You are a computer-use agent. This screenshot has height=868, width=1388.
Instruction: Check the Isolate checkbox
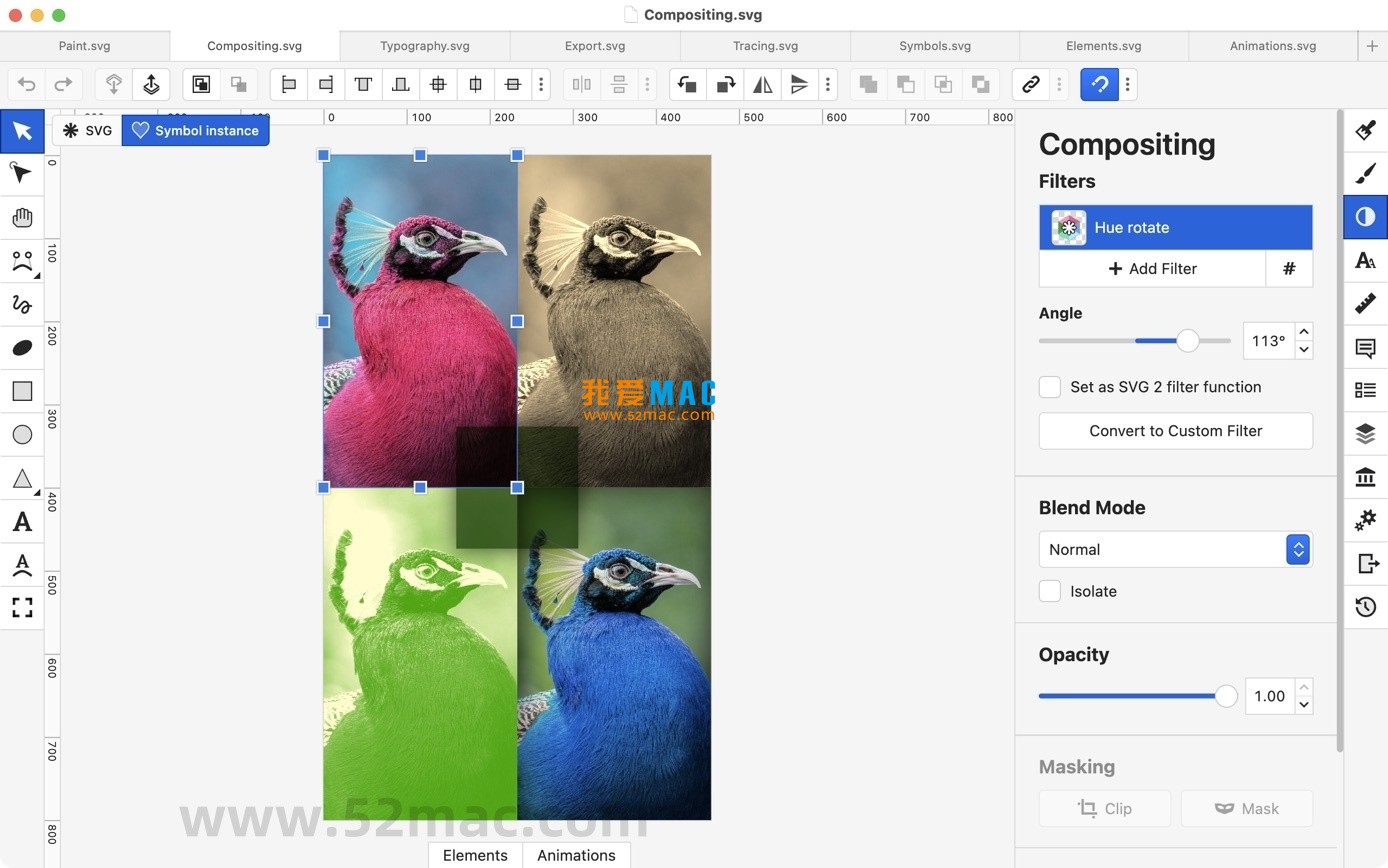tap(1049, 591)
